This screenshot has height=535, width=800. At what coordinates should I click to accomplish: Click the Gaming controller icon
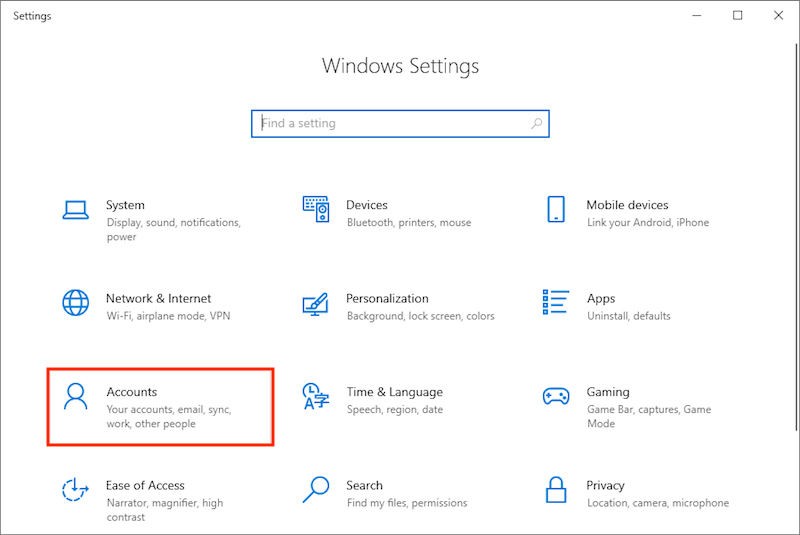point(556,396)
